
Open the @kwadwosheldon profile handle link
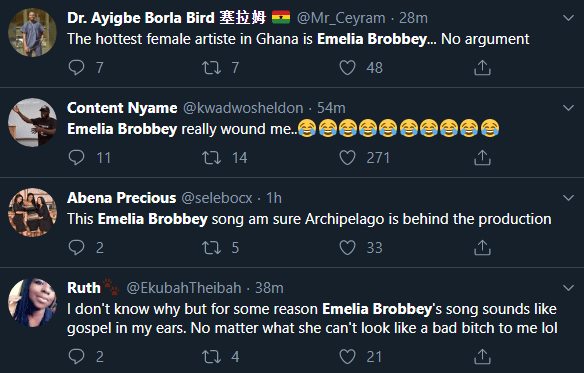click(243, 108)
